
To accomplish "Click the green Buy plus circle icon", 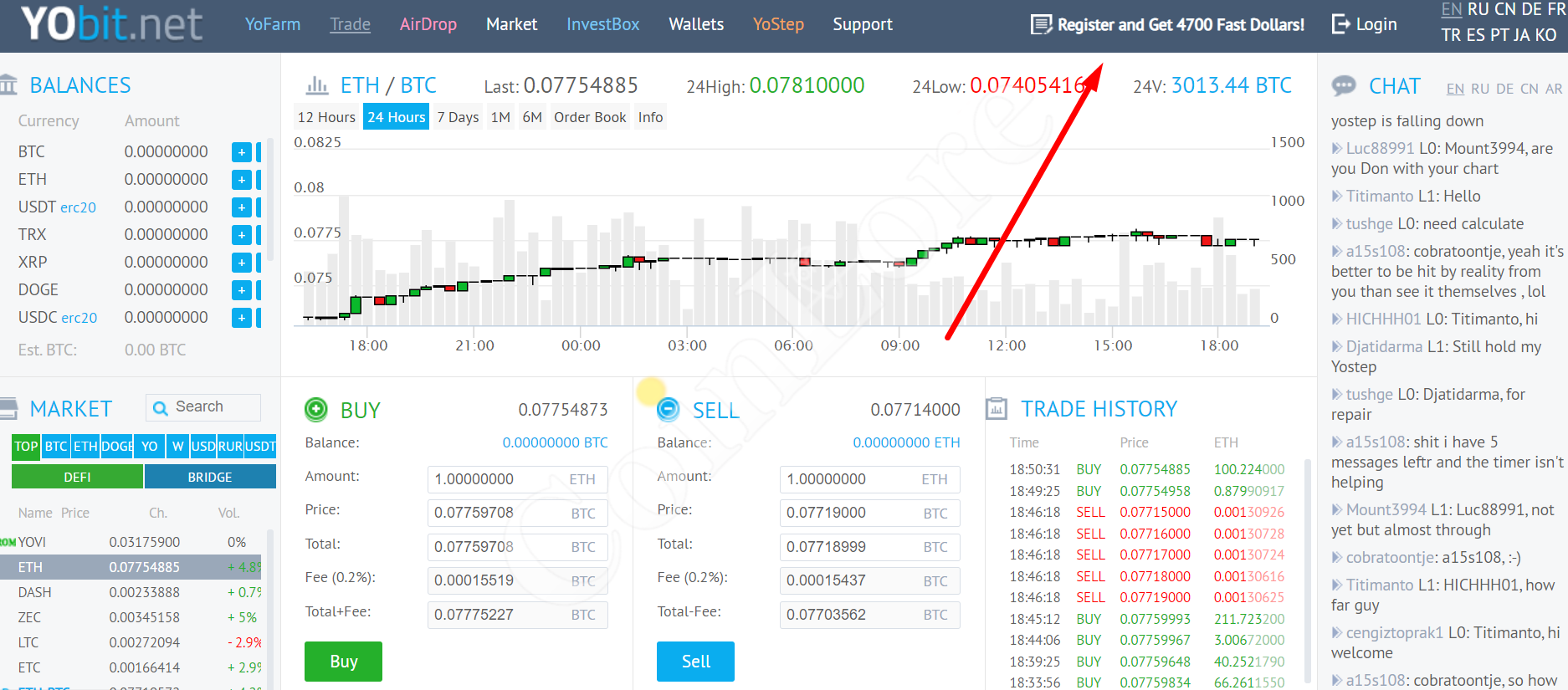I will pos(316,409).
